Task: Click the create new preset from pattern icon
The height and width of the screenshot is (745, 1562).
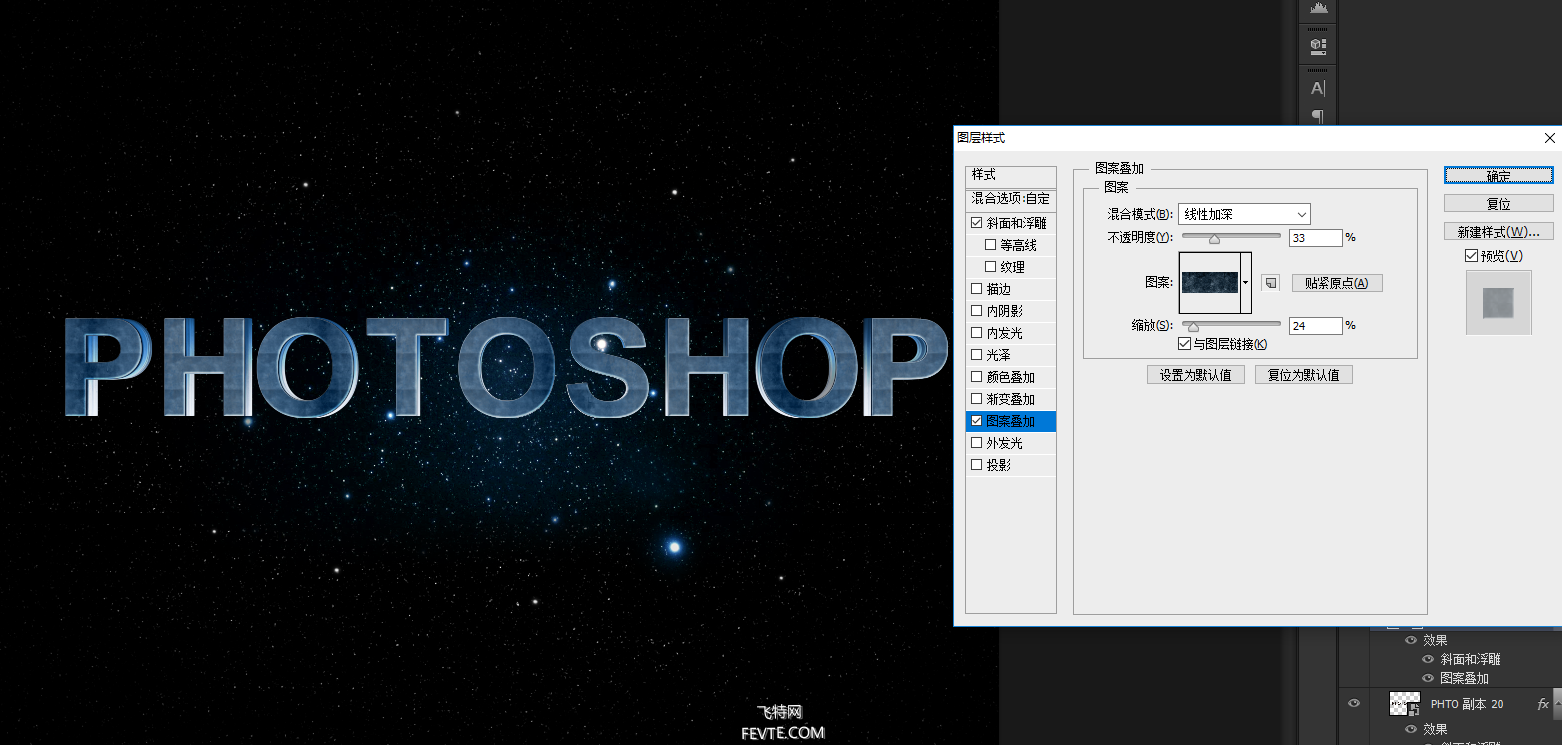Action: (x=1270, y=283)
